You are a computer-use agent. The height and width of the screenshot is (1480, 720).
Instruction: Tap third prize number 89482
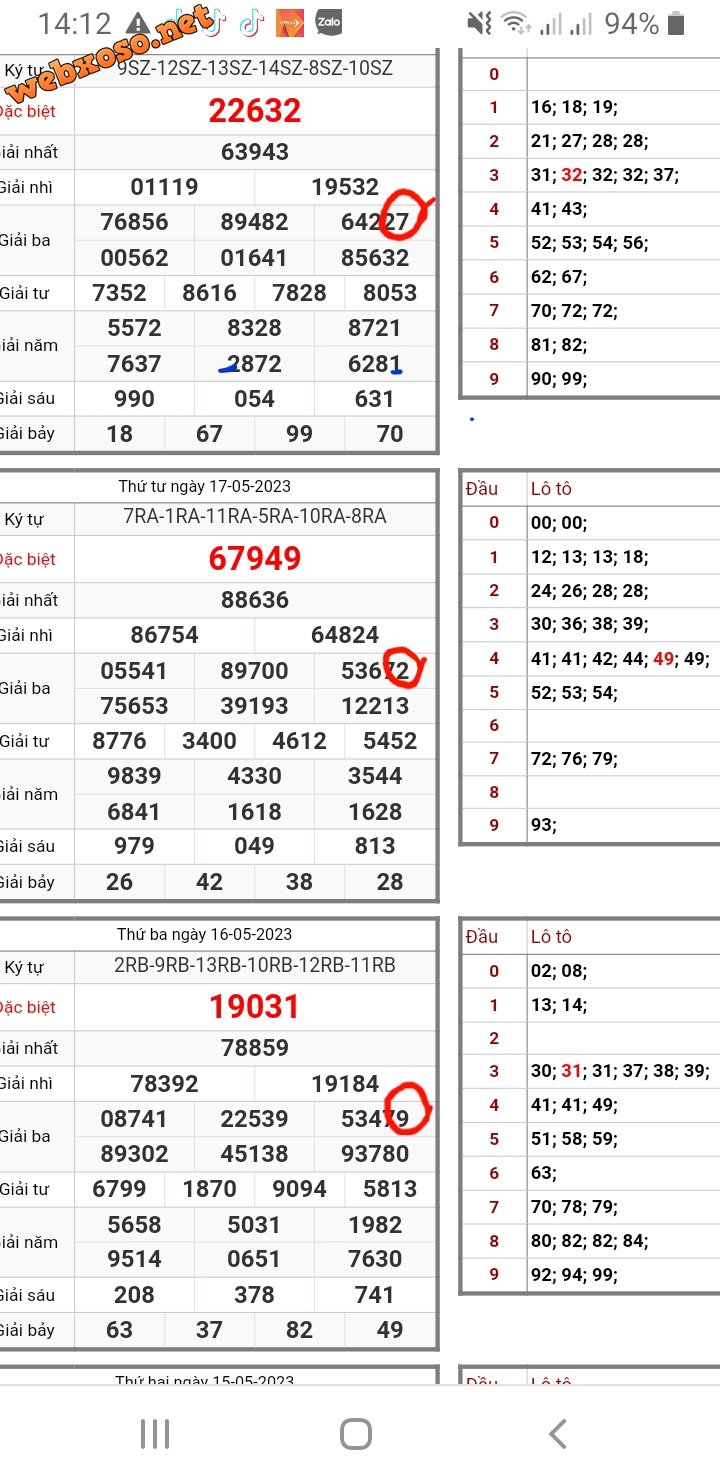(254, 222)
